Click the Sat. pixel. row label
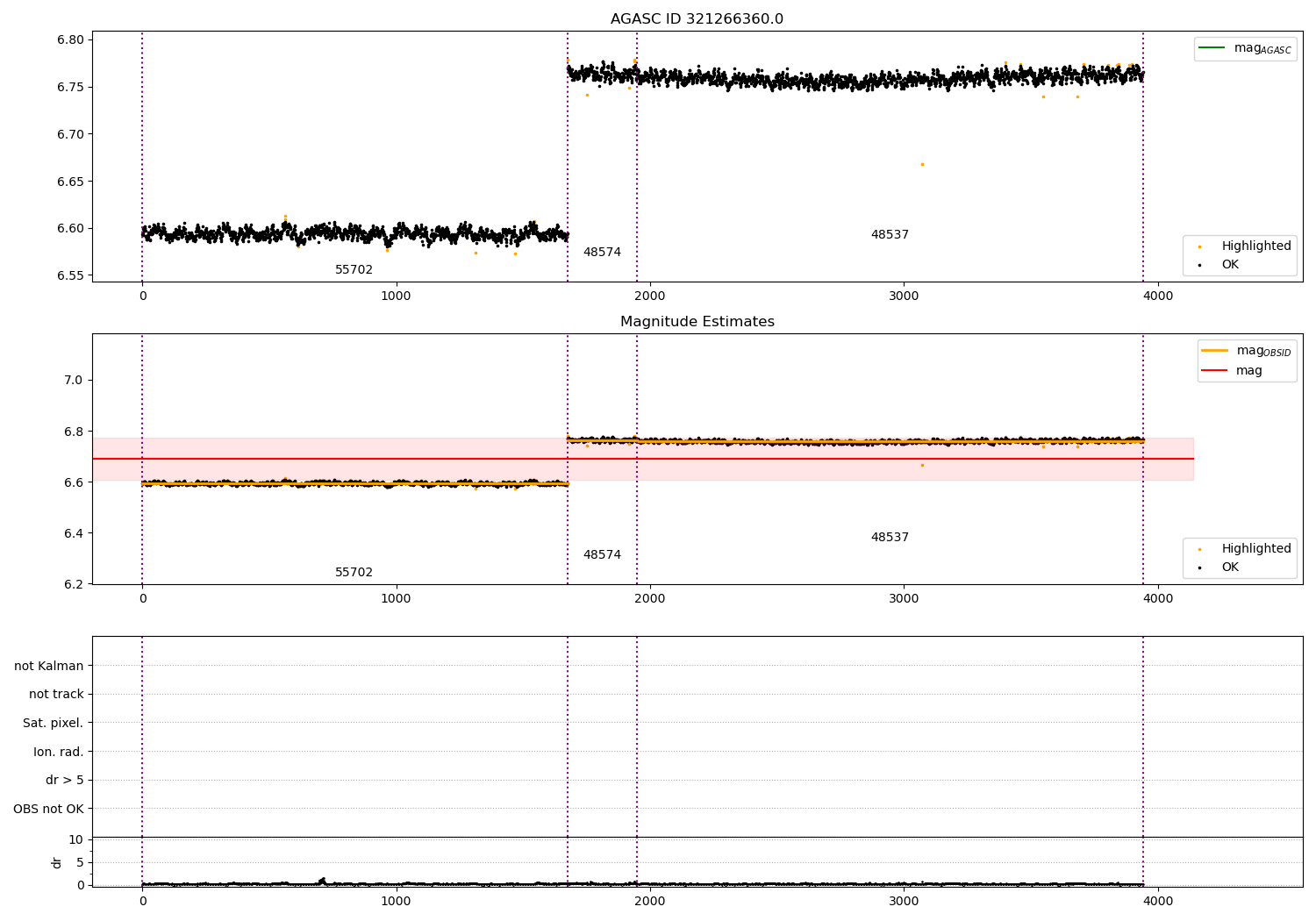 point(54,723)
